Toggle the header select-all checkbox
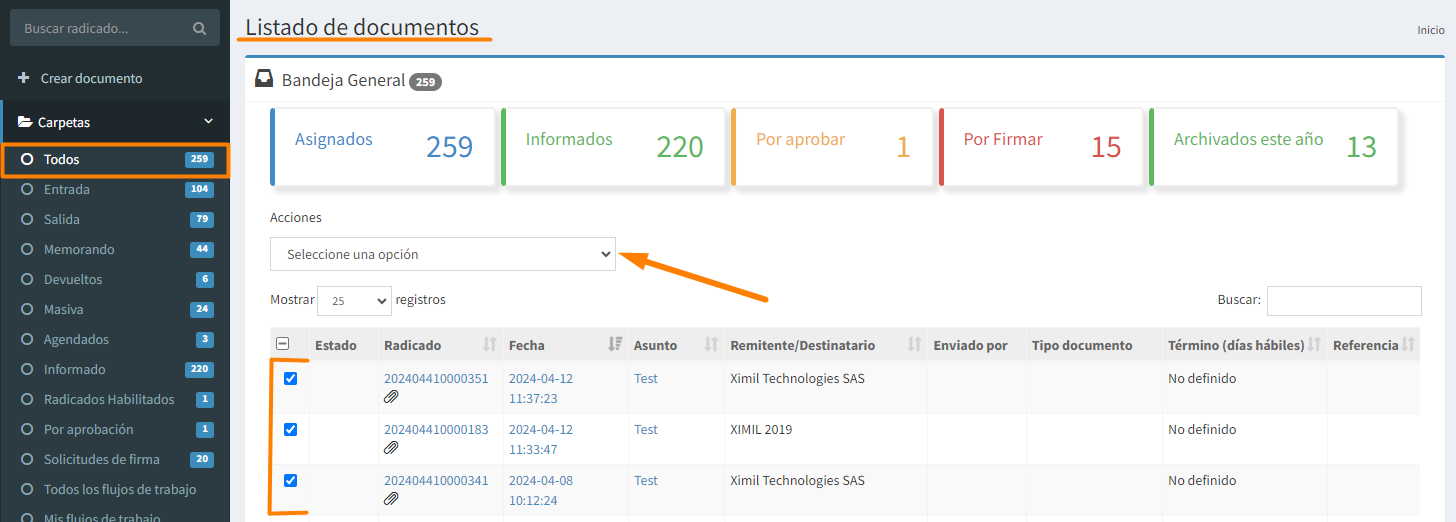 [x=283, y=344]
